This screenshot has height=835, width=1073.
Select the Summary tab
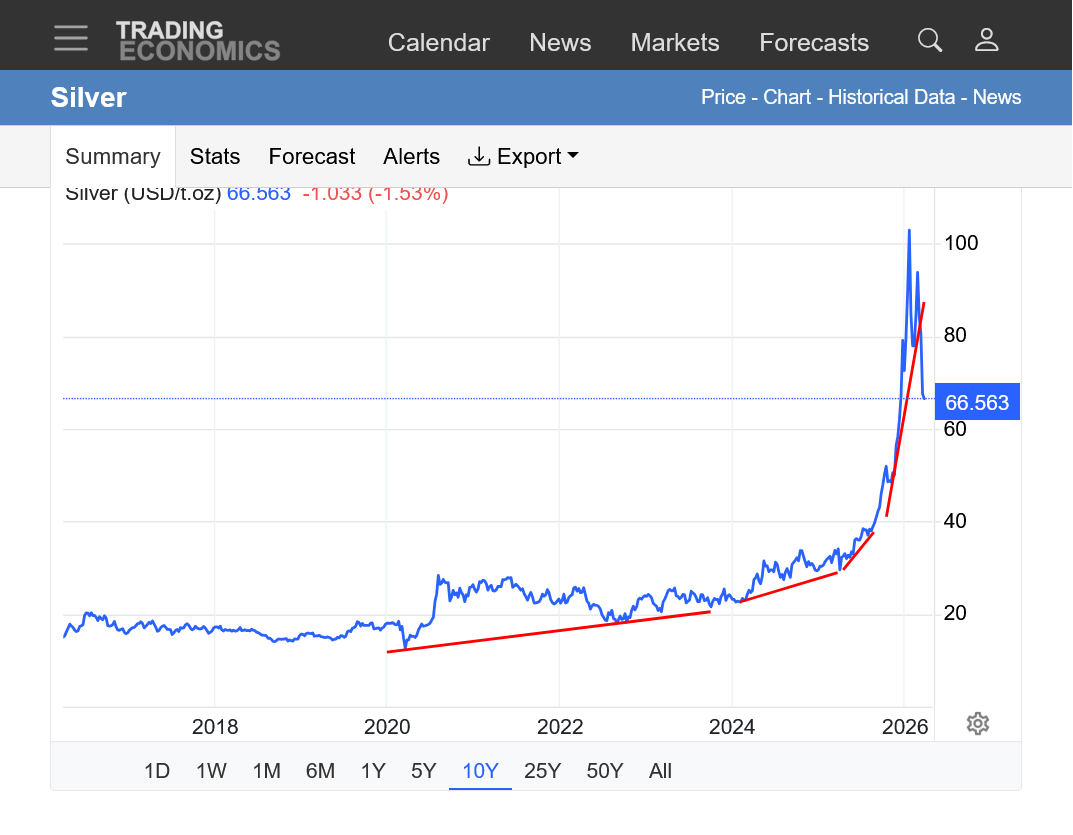(x=113, y=157)
